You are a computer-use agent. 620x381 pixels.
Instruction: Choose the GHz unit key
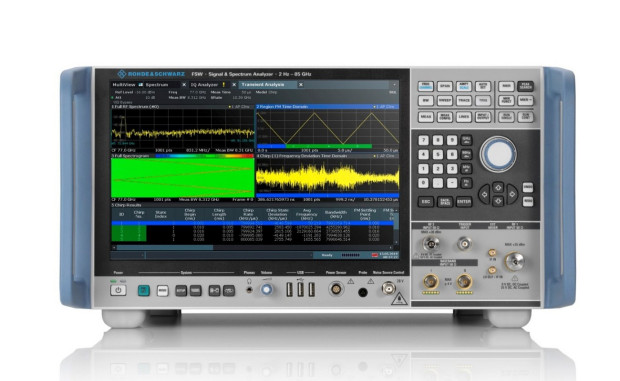point(467,140)
